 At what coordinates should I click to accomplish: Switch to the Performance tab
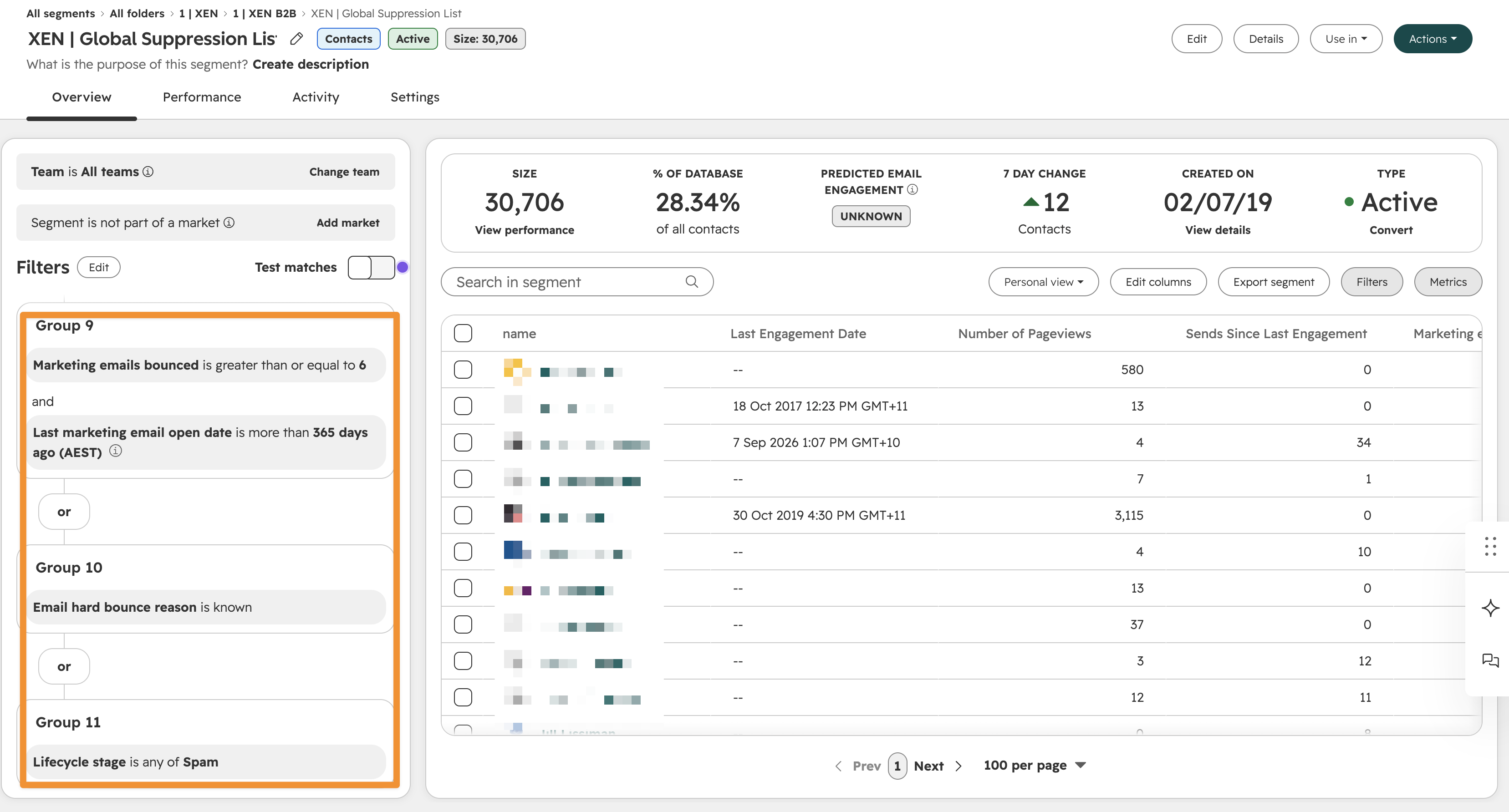[202, 97]
